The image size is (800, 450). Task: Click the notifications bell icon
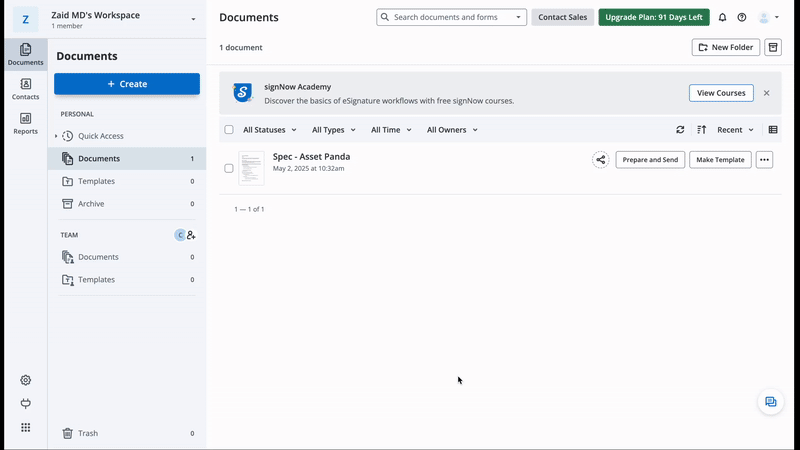[x=722, y=17]
